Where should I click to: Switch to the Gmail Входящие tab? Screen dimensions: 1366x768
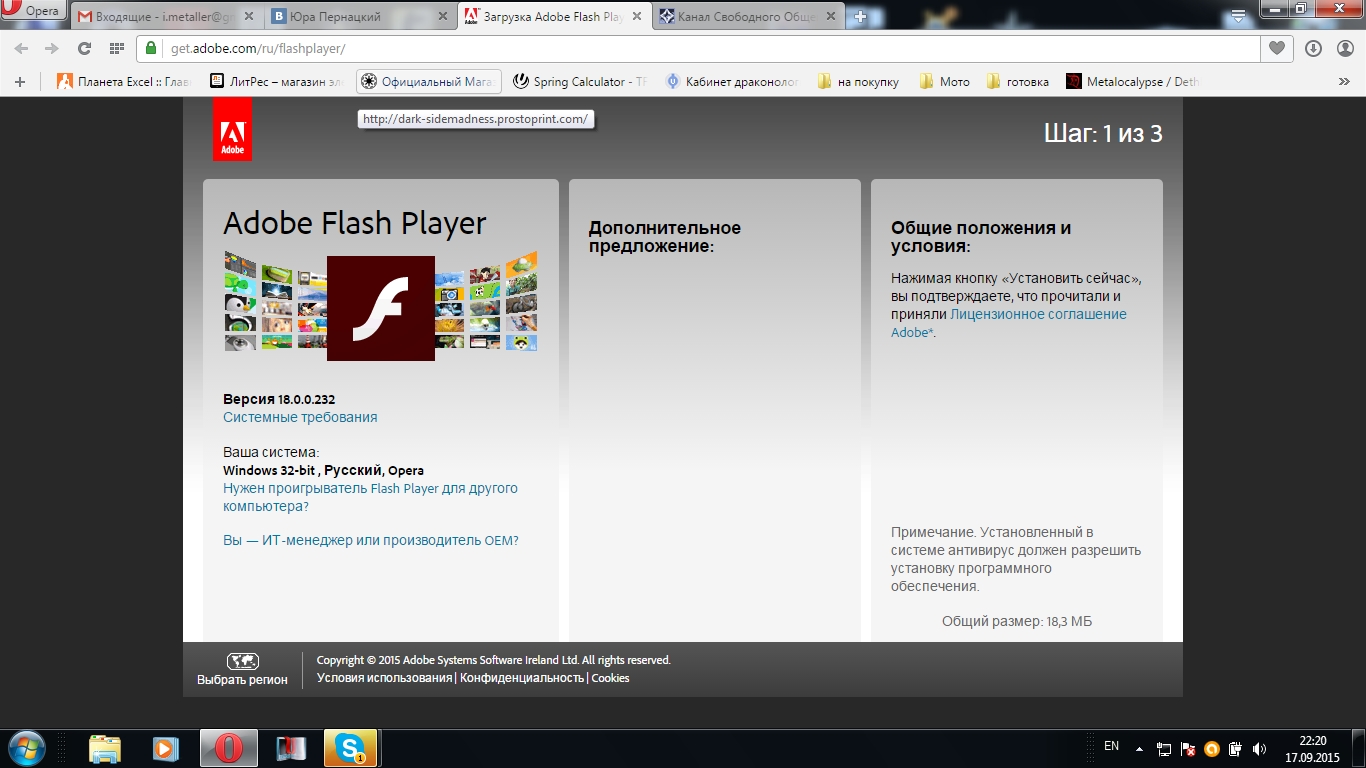pos(160,17)
